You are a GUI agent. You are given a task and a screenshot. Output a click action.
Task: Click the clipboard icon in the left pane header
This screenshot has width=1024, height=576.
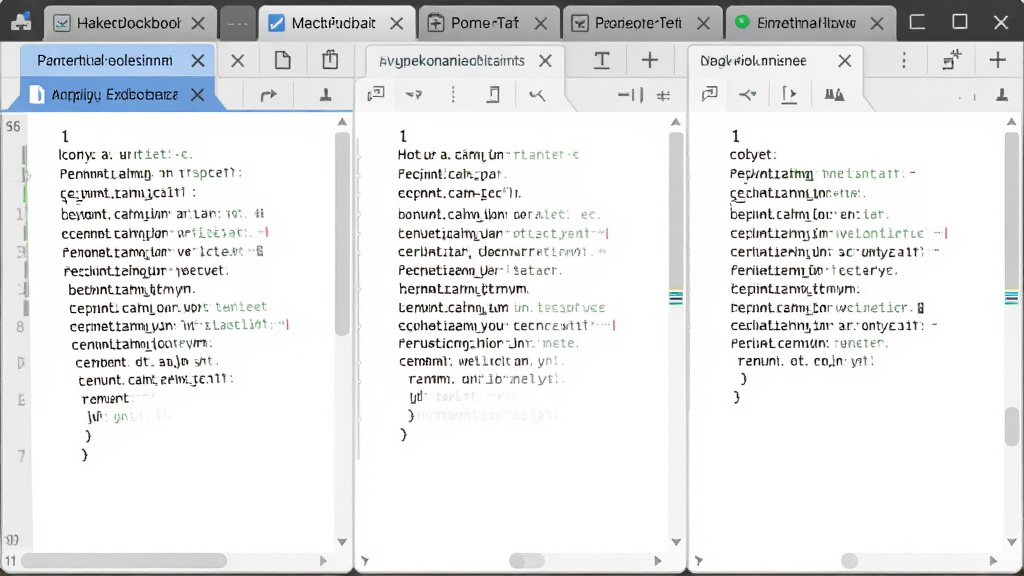pyautogui.click(x=330, y=59)
